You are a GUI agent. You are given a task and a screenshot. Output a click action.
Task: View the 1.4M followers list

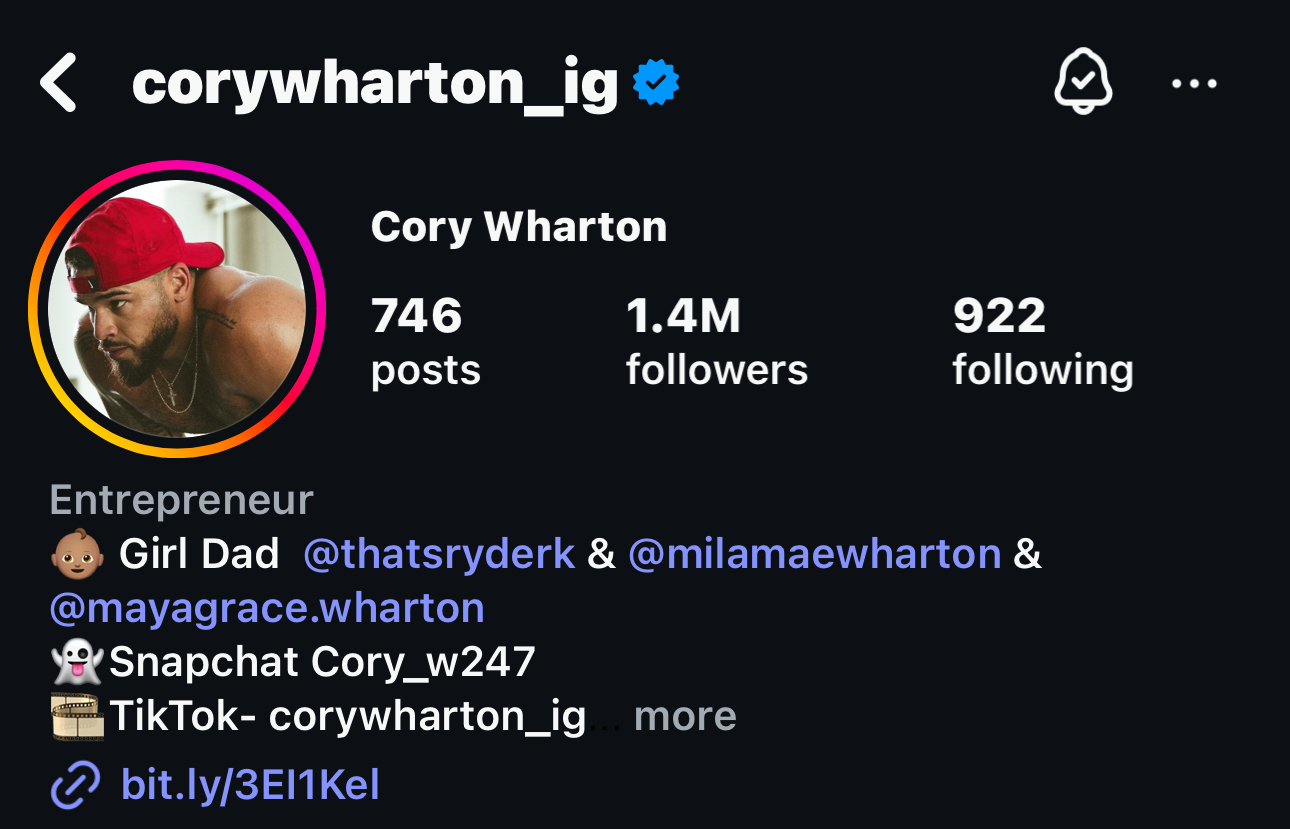[x=717, y=342]
